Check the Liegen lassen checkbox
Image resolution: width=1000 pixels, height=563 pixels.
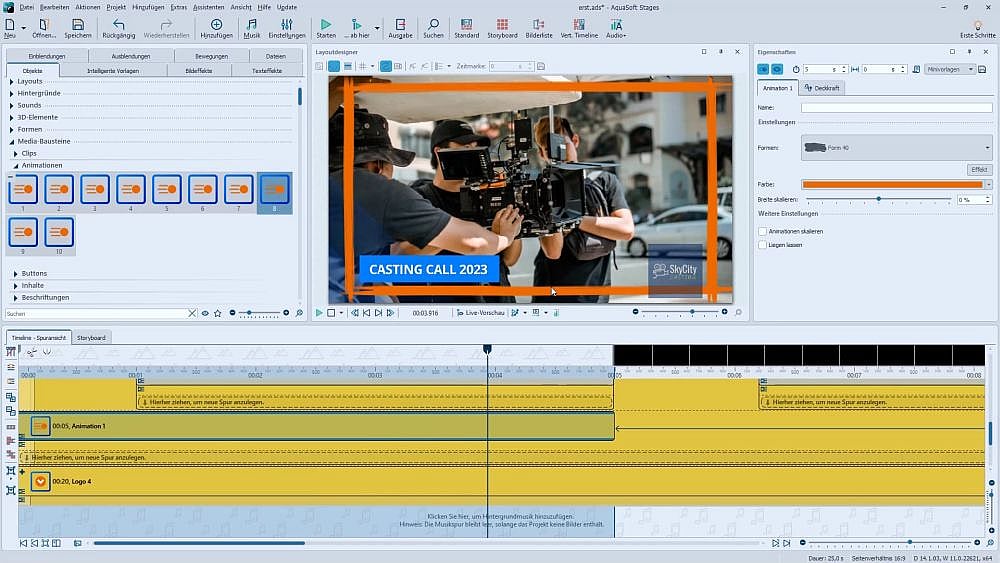pyautogui.click(x=763, y=244)
